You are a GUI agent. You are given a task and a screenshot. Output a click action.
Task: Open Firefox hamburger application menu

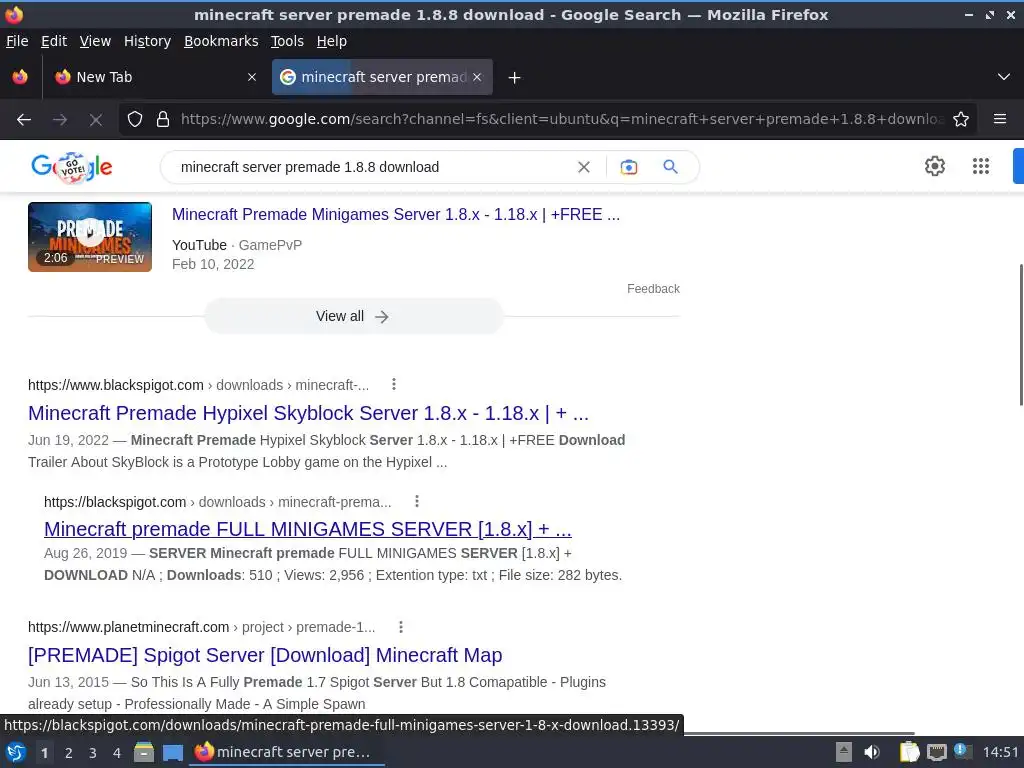click(1000, 119)
